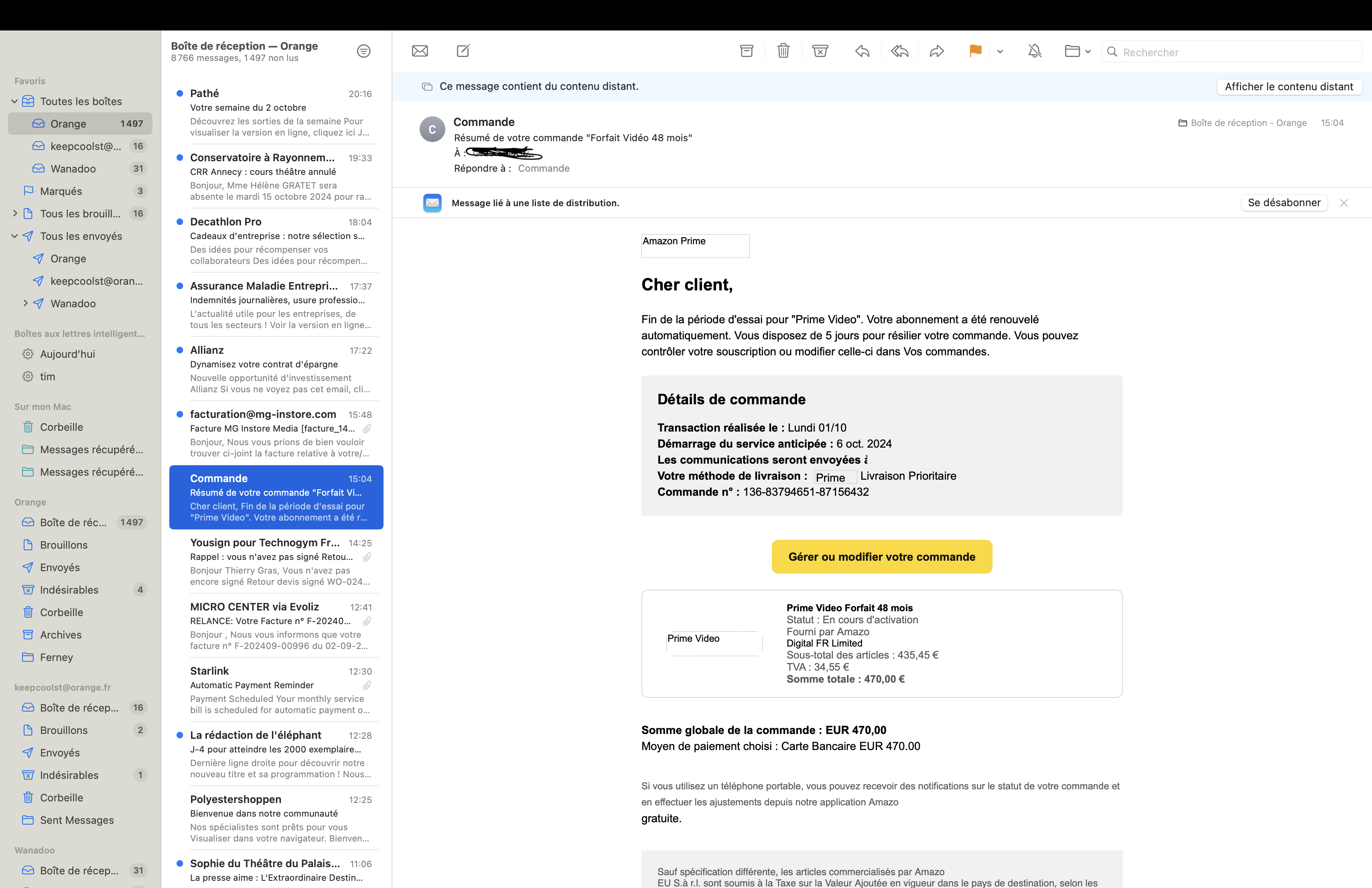Open the Starlink payment reminder email
The image size is (1372, 888).
point(276,690)
